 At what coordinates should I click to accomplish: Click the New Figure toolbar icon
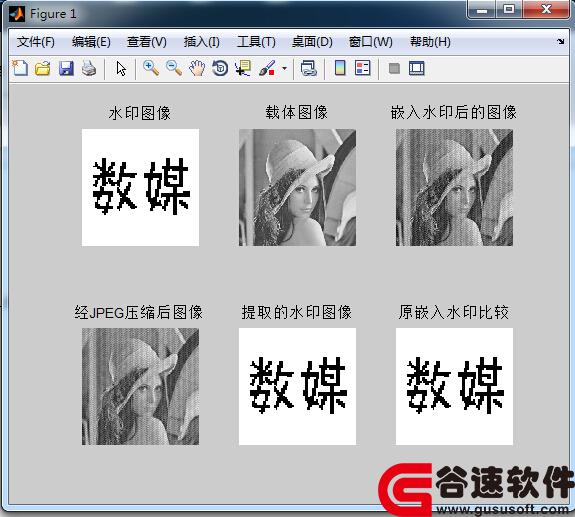(20, 68)
